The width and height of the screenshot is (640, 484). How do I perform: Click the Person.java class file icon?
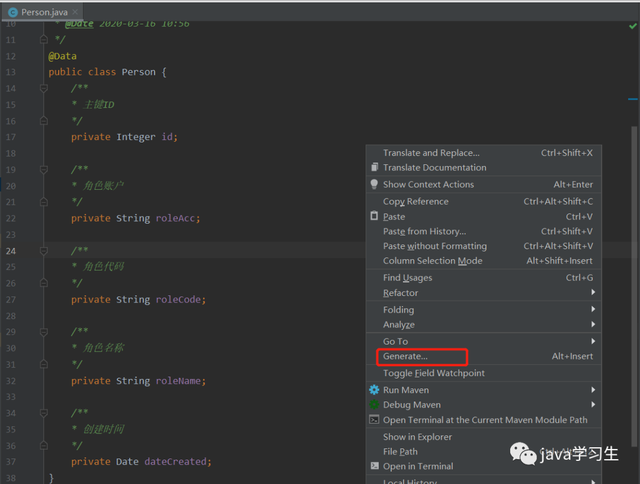13,12
